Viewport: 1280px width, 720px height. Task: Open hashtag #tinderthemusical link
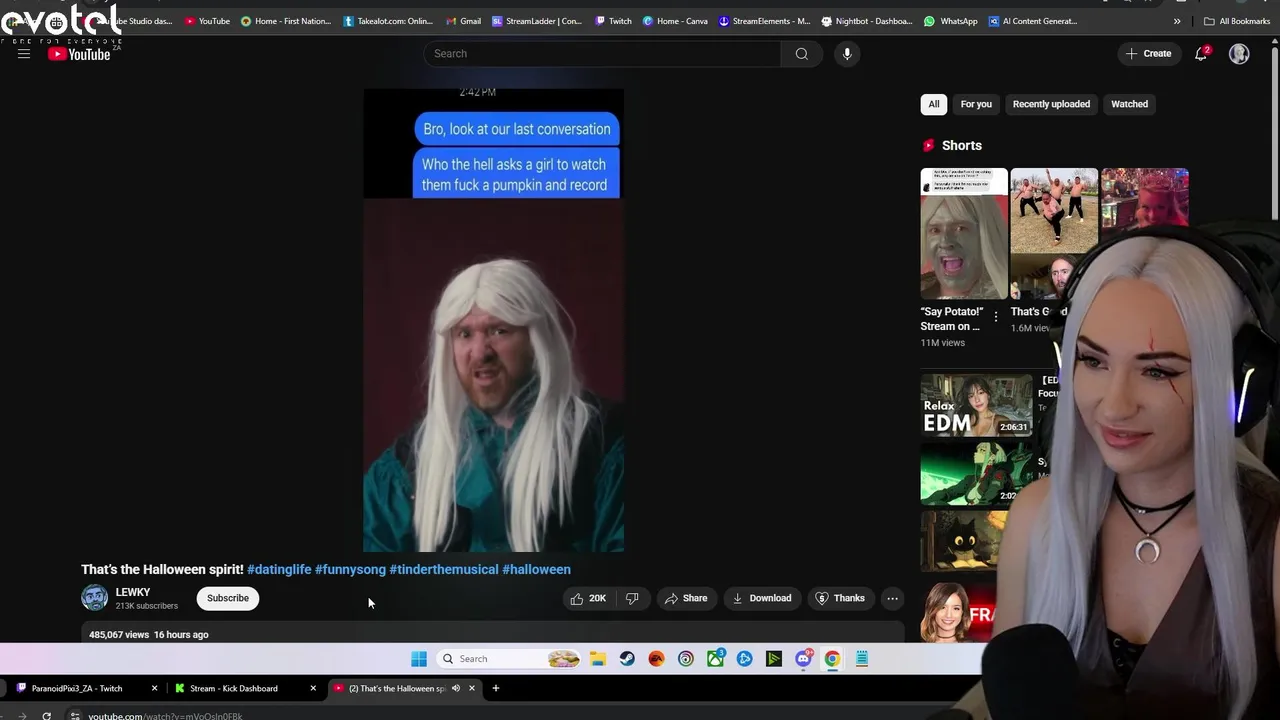click(444, 569)
